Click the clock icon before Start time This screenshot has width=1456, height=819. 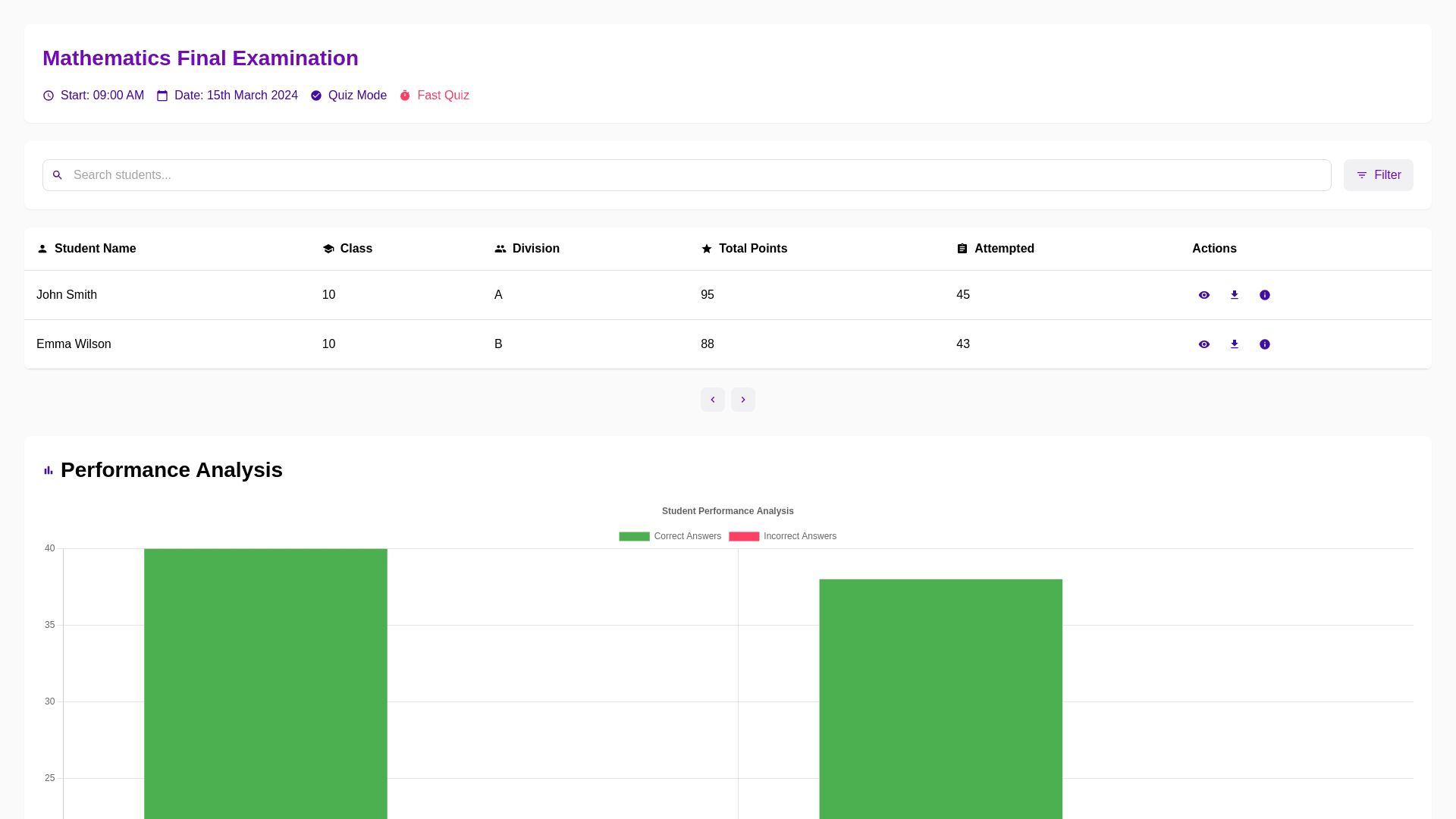[48, 96]
